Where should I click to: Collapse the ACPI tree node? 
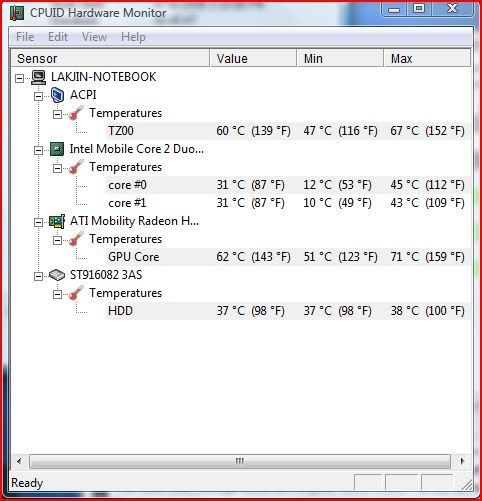click(39, 97)
